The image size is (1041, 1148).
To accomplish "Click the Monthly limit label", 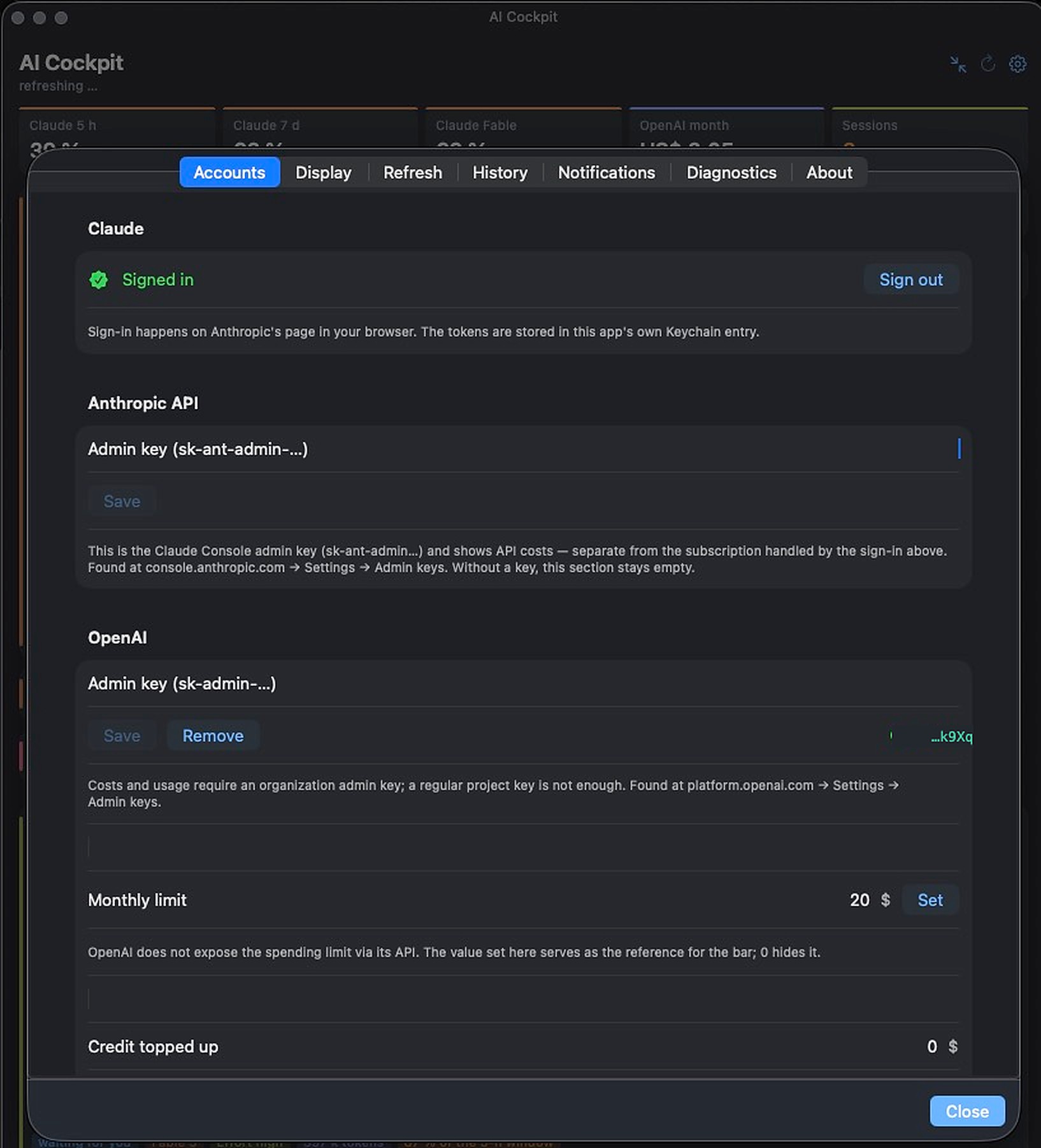I will (x=137, y=900).
